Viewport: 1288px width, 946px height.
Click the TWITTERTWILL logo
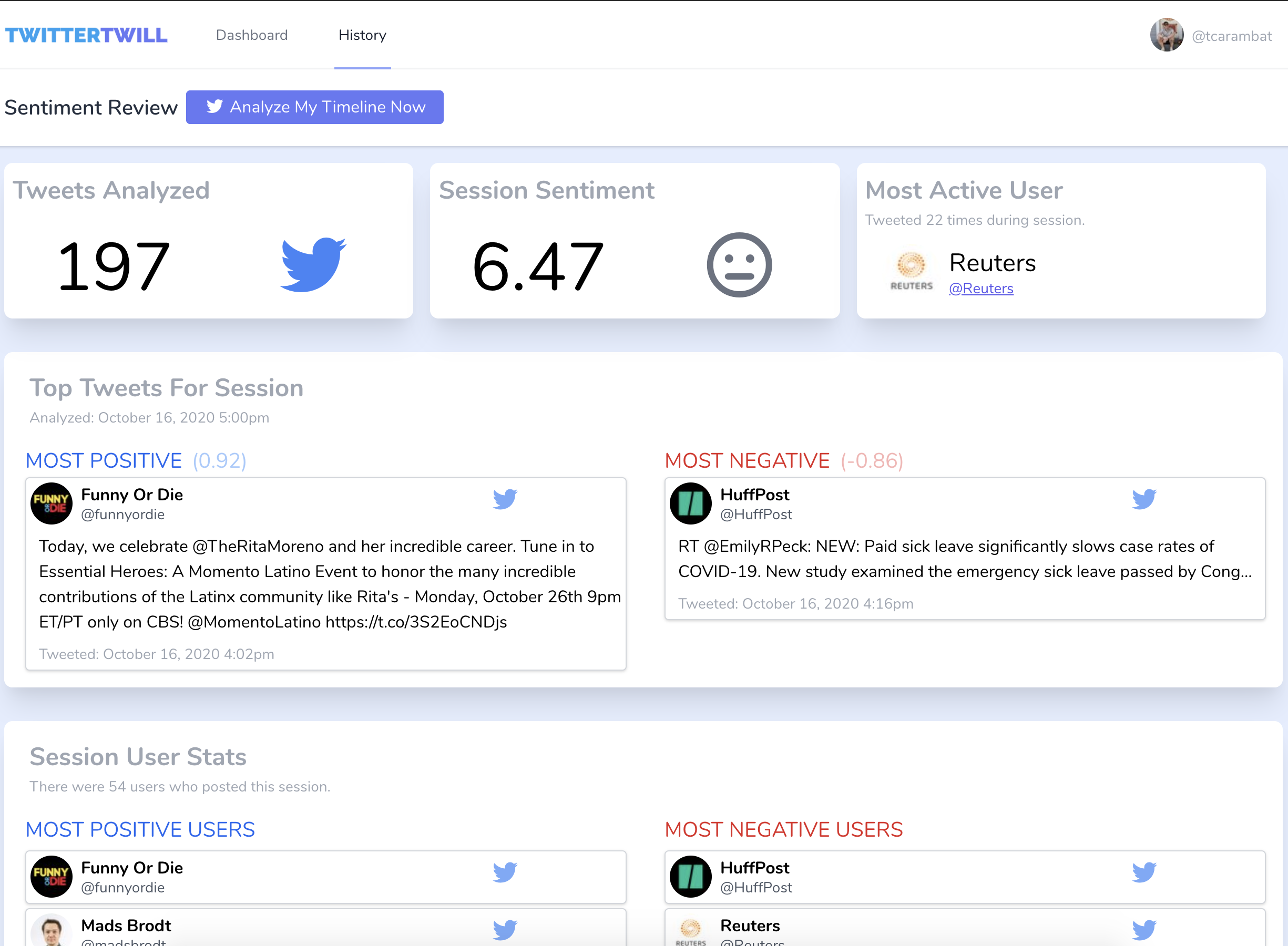[x=86, y=35]
